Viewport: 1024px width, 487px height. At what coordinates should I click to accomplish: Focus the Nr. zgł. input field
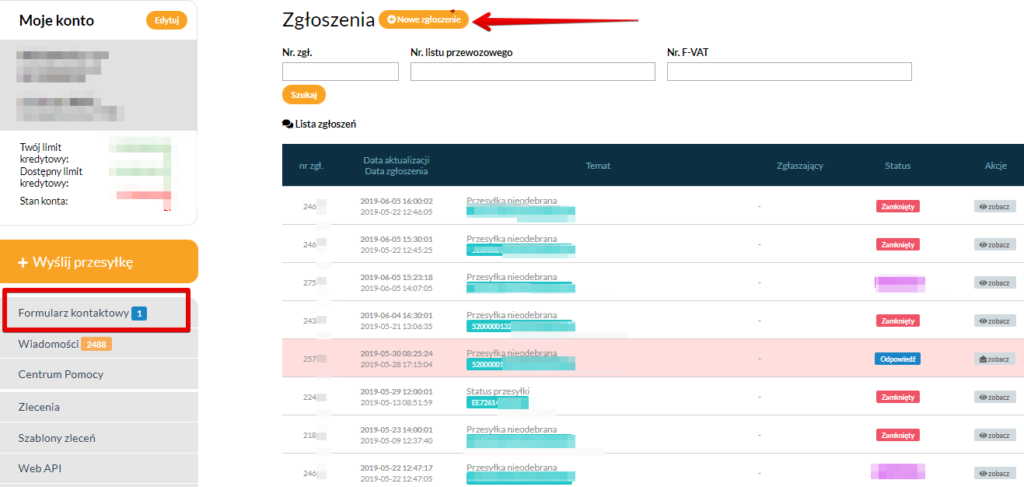pos(340,72)
